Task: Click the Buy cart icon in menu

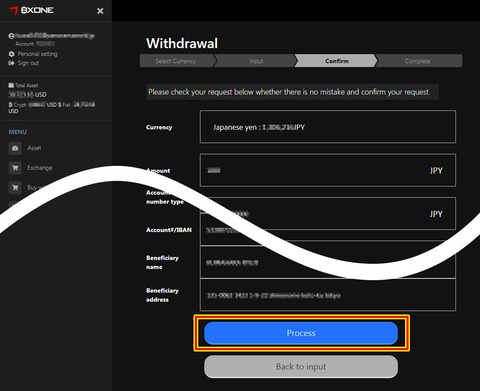Action: [x=15, y=187]
